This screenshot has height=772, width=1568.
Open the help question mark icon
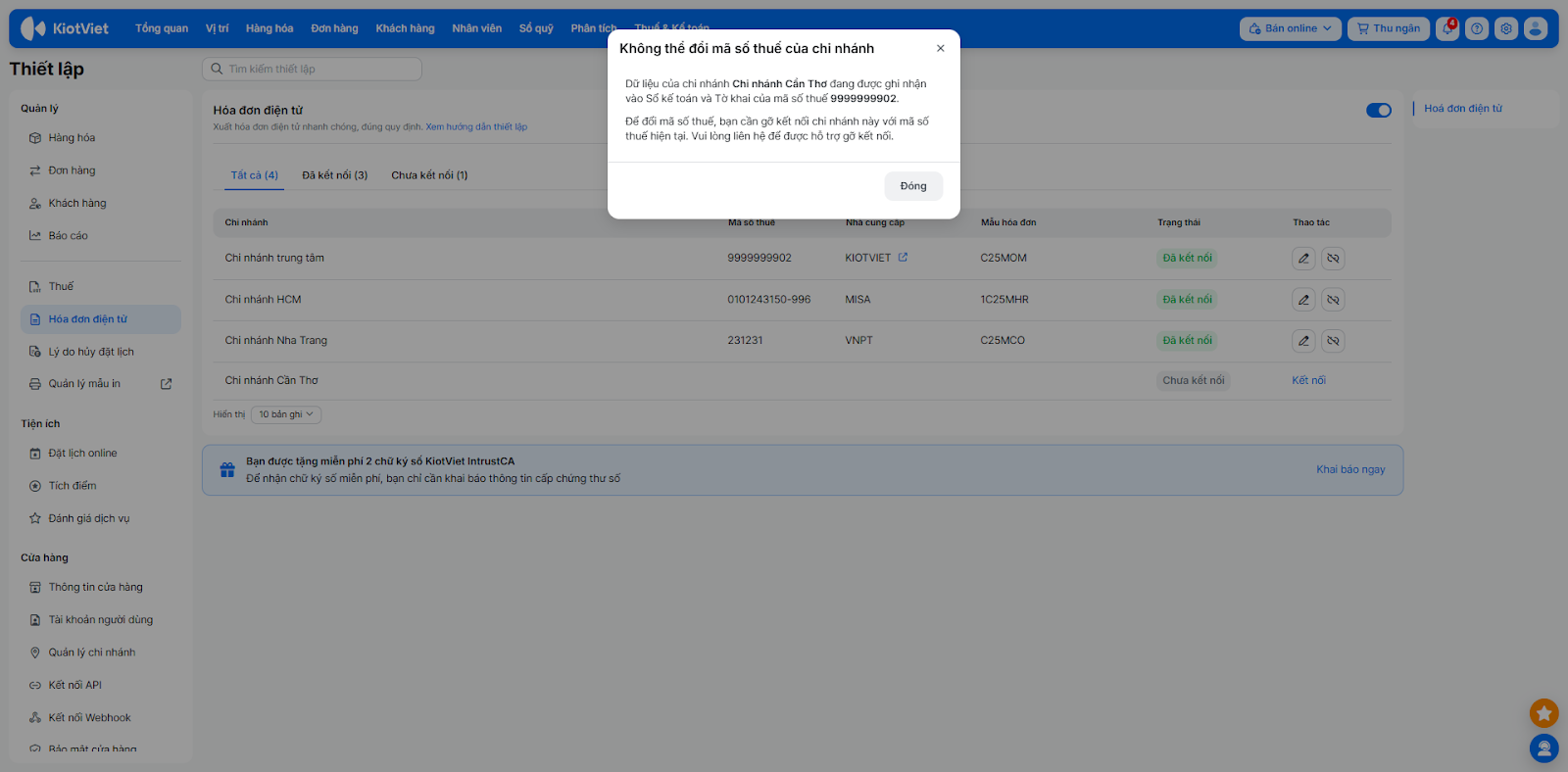[x=1477, y=28]
